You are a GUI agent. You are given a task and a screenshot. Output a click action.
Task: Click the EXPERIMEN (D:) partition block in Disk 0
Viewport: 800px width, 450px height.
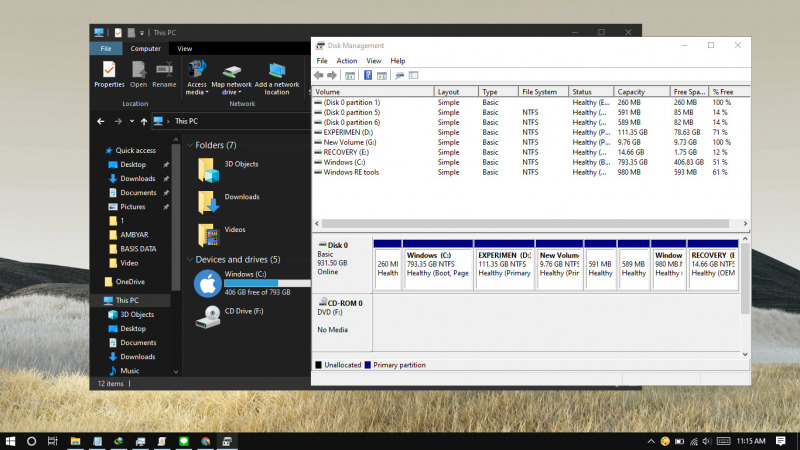click(504, 265)
